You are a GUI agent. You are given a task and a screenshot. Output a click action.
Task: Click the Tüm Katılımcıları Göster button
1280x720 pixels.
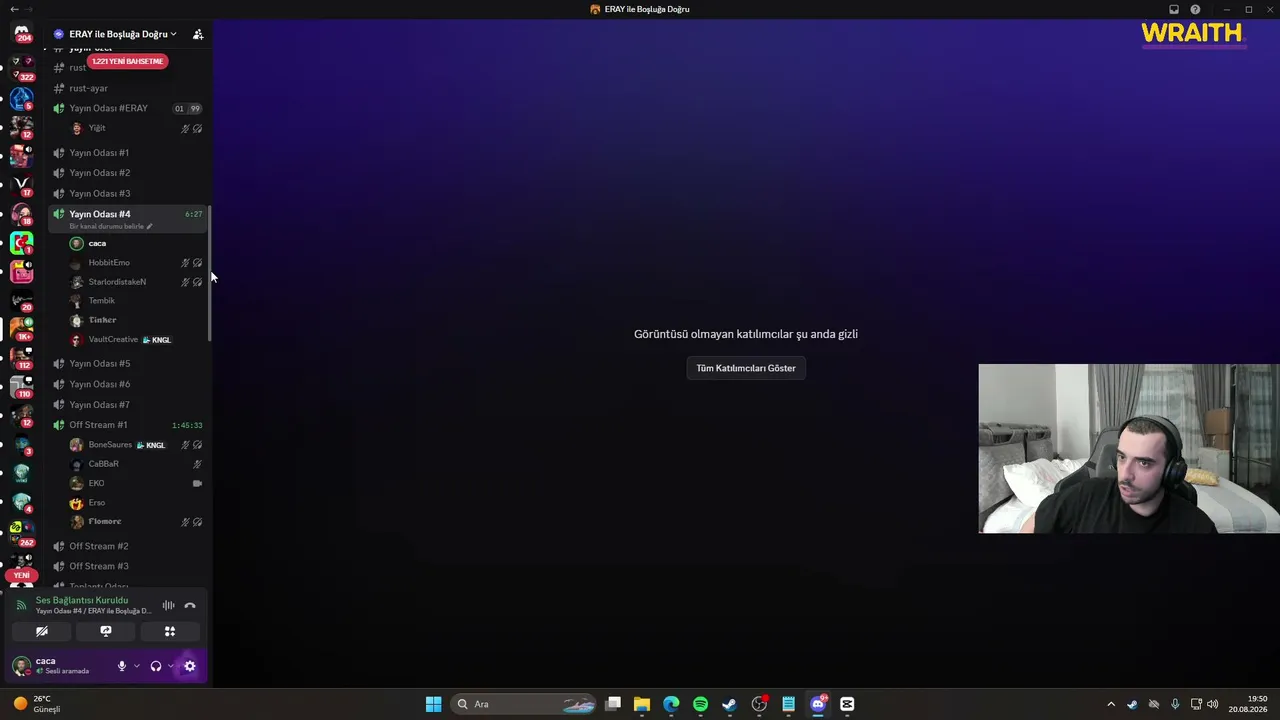pos(746,368)
